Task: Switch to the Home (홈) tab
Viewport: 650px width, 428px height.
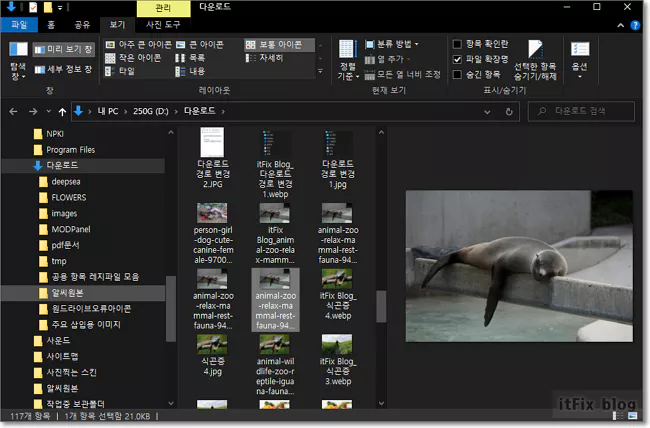Action: pos(51,25)
